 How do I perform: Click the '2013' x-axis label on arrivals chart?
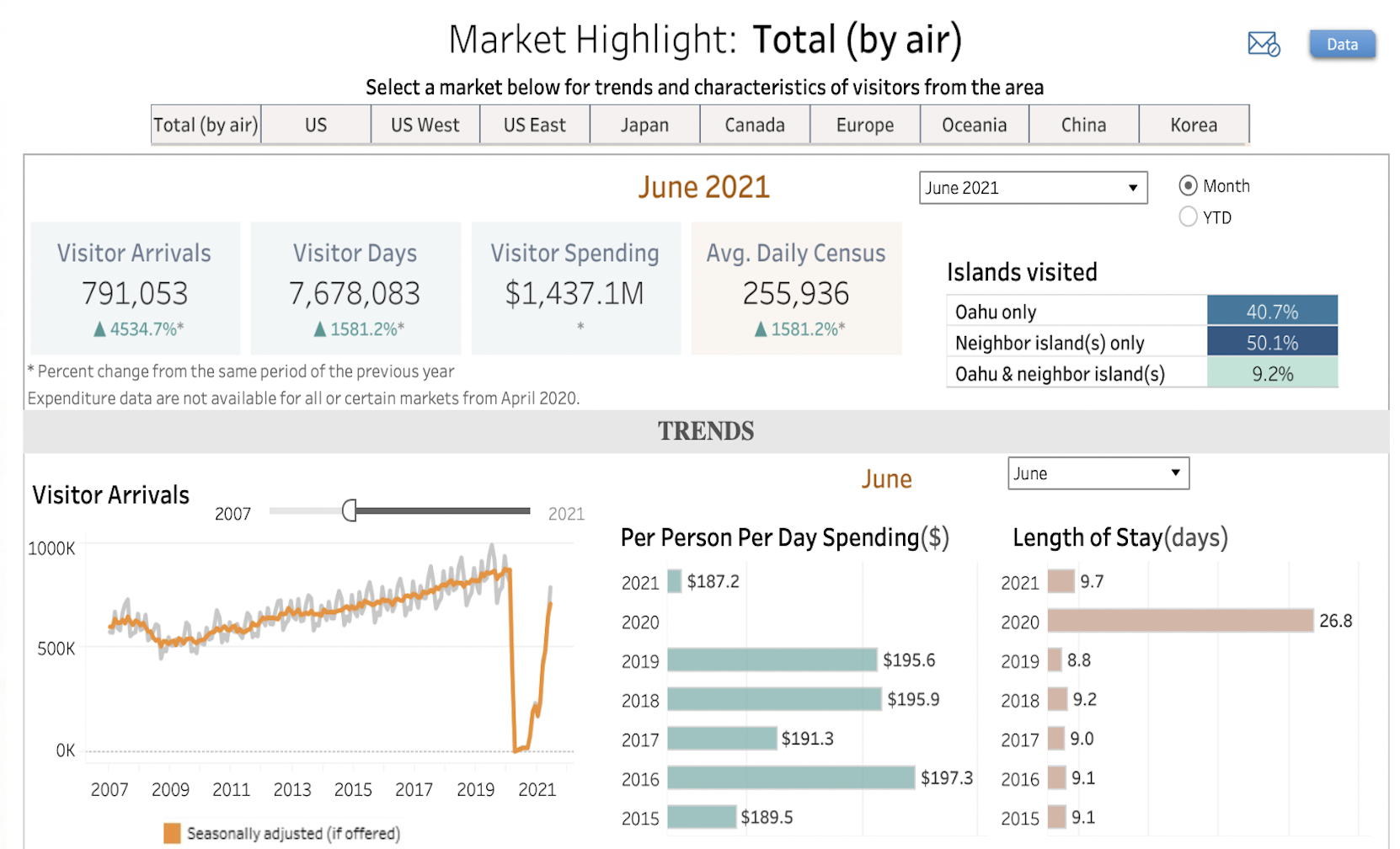coord(292,789)
